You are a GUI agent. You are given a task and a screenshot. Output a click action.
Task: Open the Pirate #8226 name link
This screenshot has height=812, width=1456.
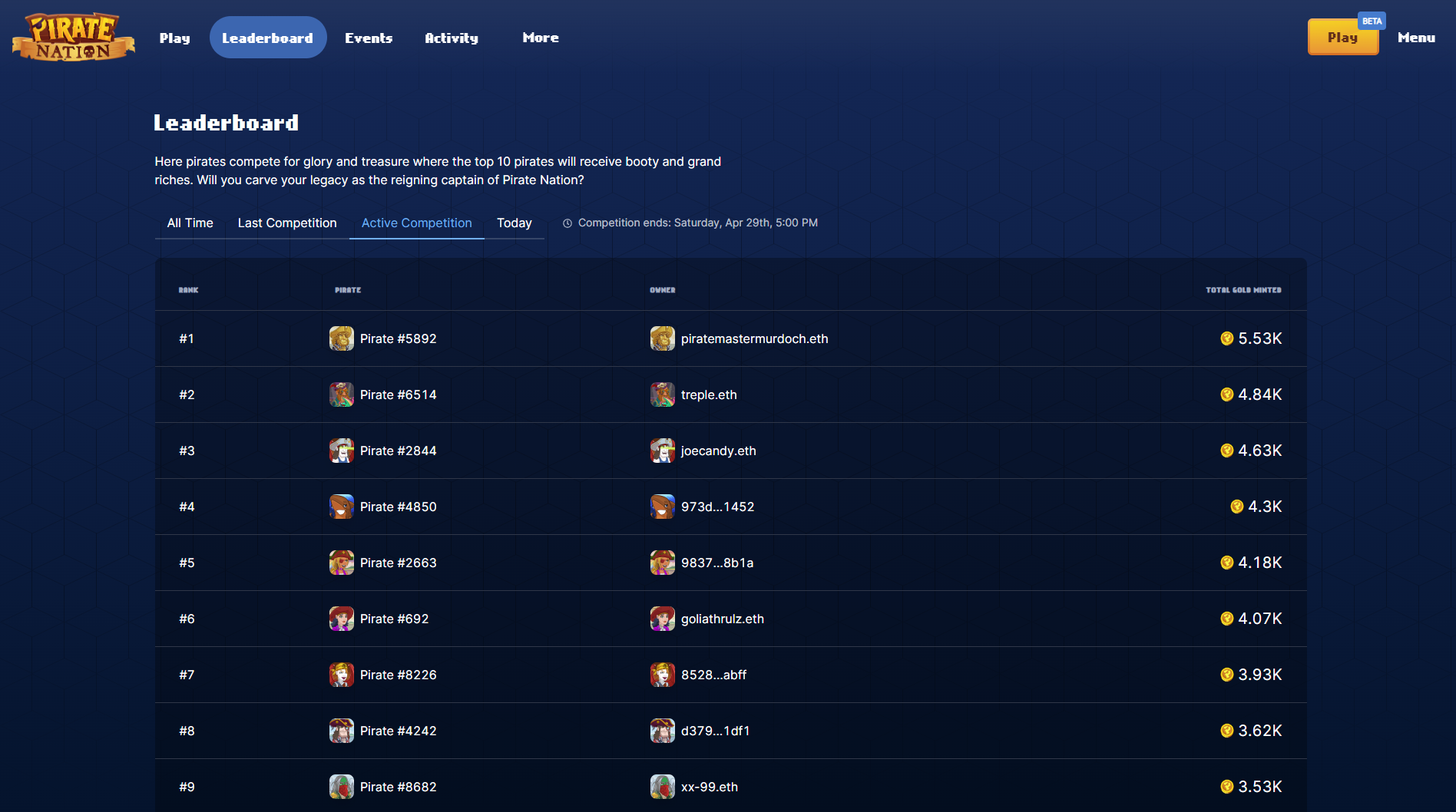pyautogui.click(x=398, y=675)
